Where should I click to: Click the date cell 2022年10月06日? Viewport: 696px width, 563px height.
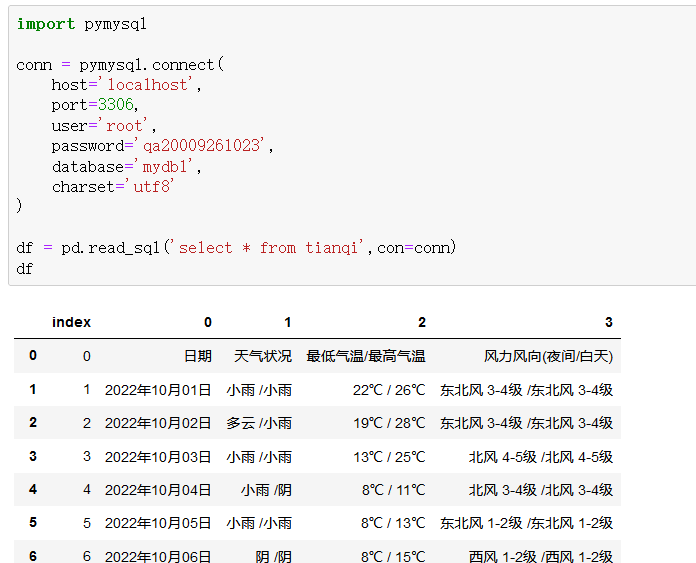click(x=158, y=556)
